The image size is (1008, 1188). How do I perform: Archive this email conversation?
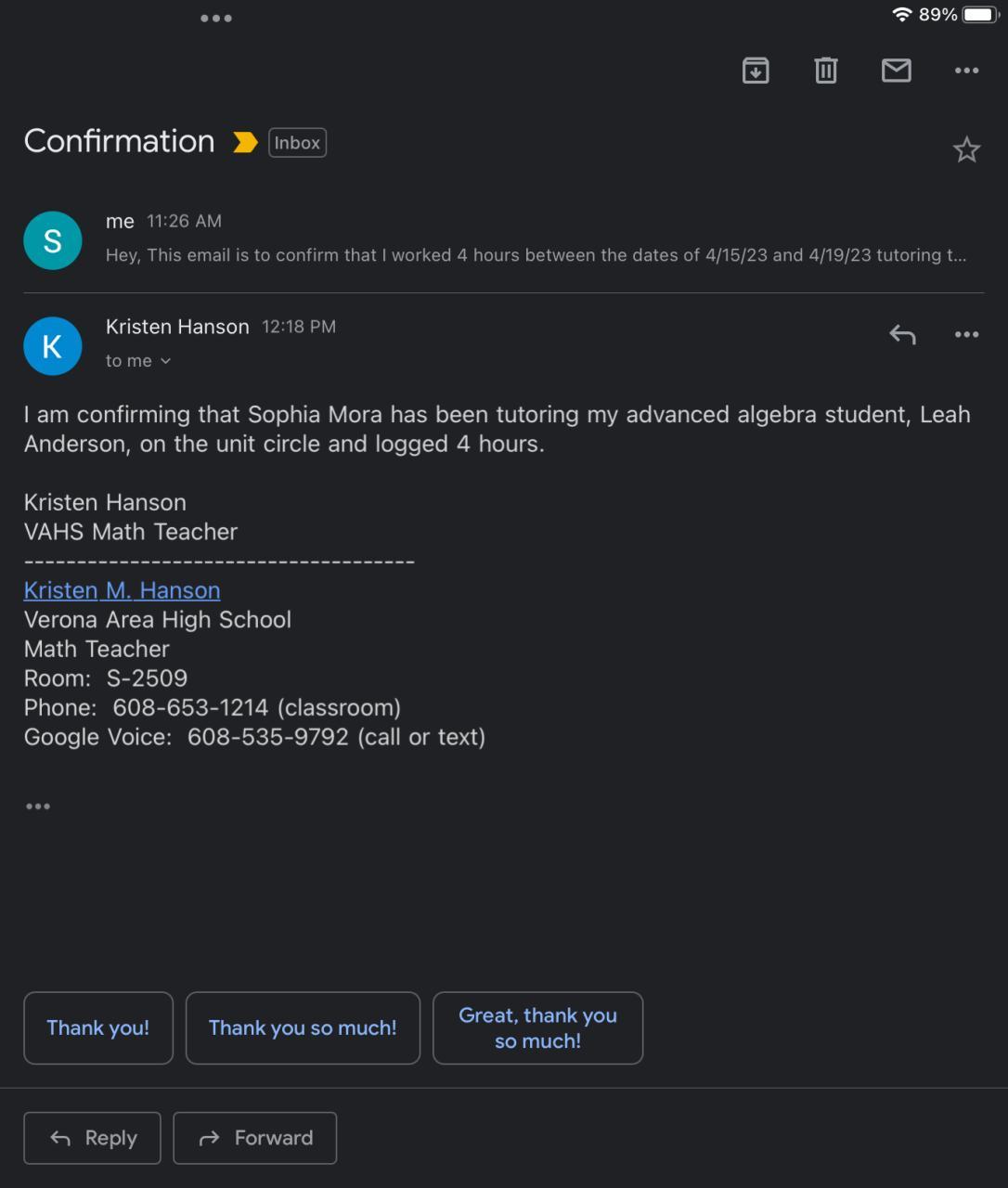756,71
